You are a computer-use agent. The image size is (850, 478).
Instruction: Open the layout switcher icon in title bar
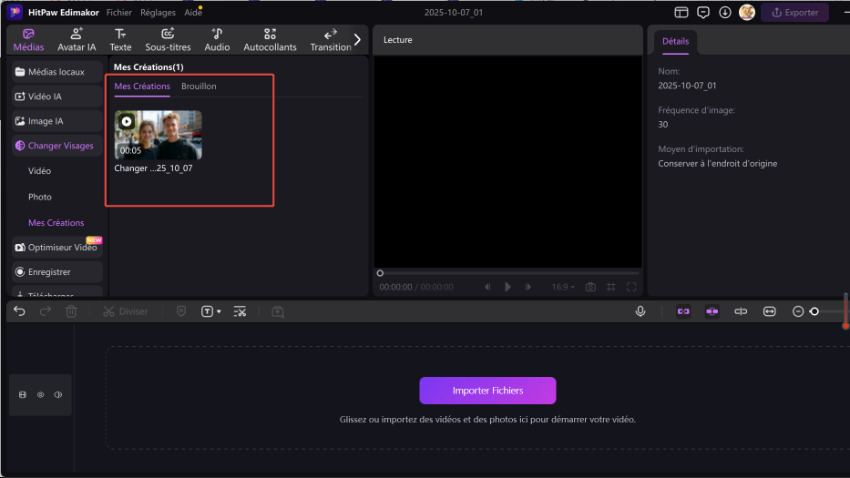(x=682, y=13)
